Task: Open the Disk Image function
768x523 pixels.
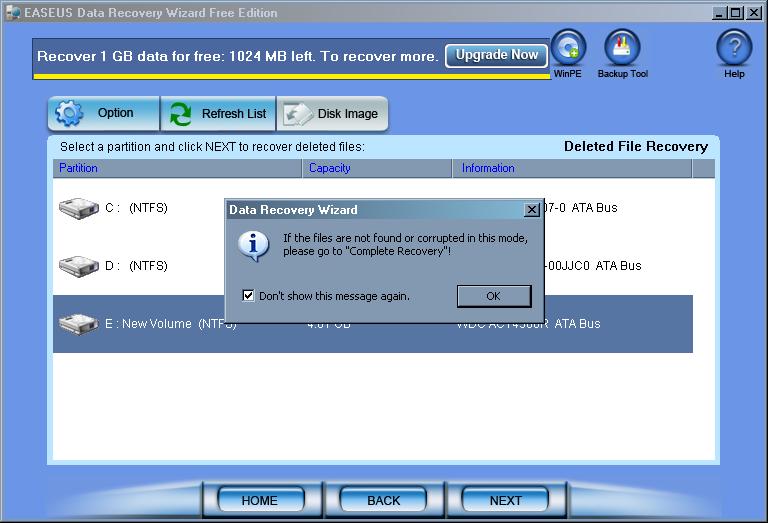Action: 332,114
